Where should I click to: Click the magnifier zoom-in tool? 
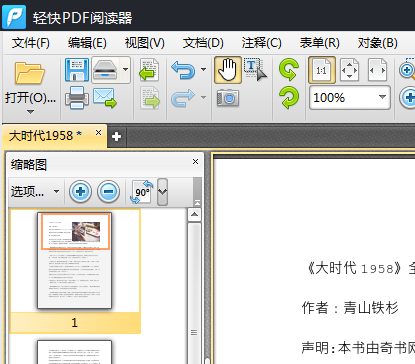407,70
